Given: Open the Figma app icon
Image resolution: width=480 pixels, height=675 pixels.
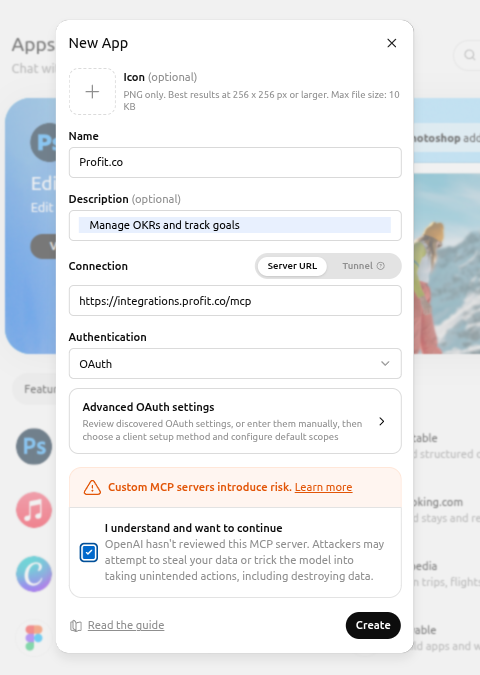Looking at the screenshot, I should click(34, 638).
